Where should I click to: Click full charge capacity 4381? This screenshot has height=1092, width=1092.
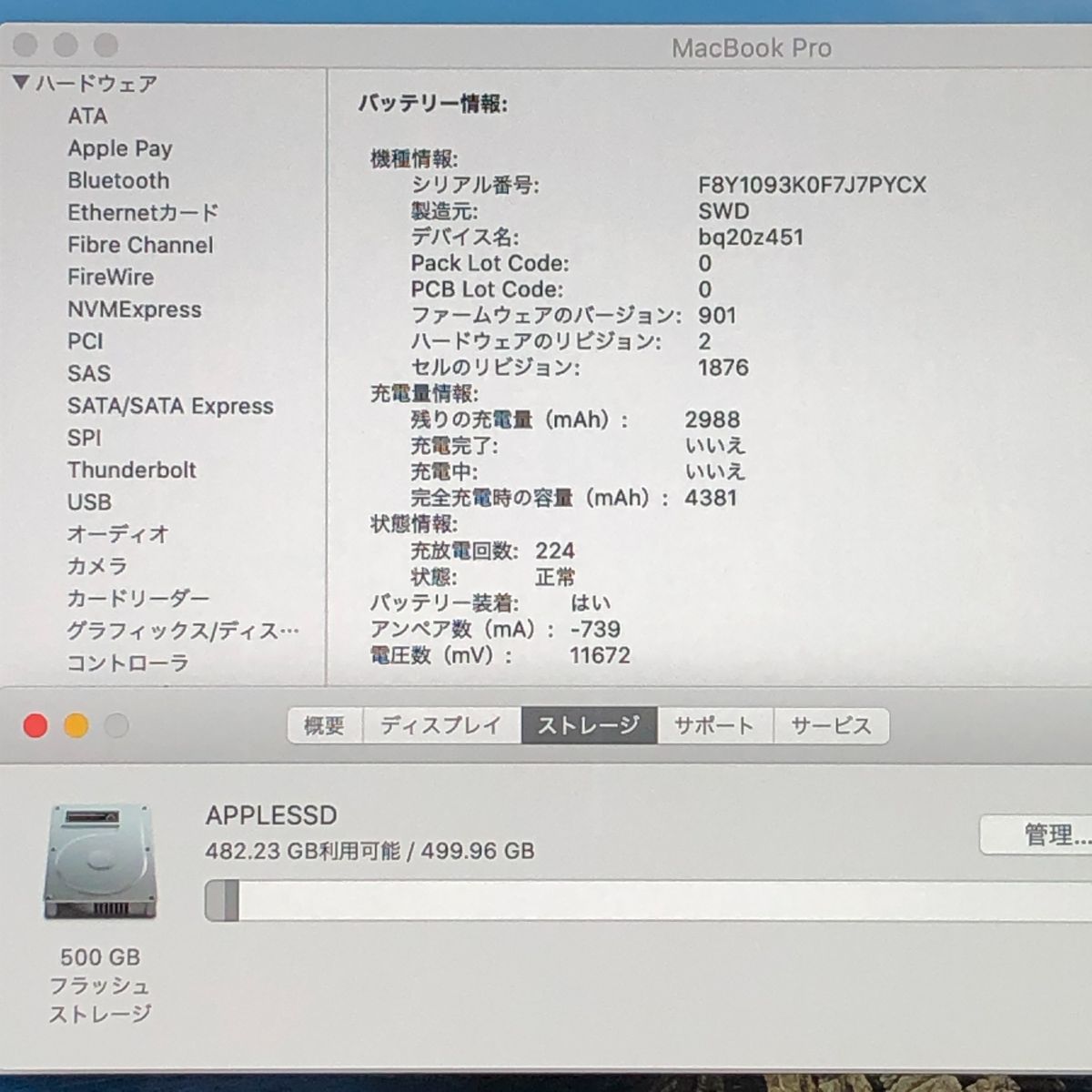pyautogui.click(x=711, y=498)
